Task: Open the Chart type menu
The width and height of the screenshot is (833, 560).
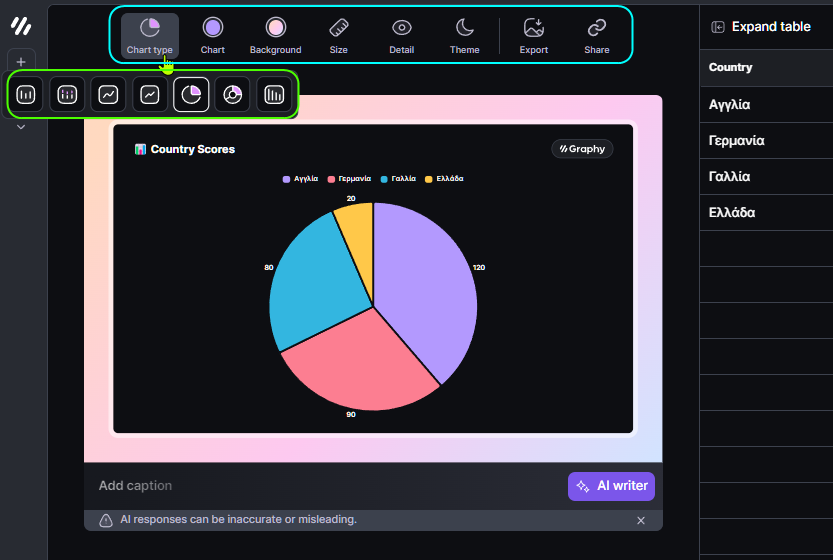Action: [x=149, y=36]
